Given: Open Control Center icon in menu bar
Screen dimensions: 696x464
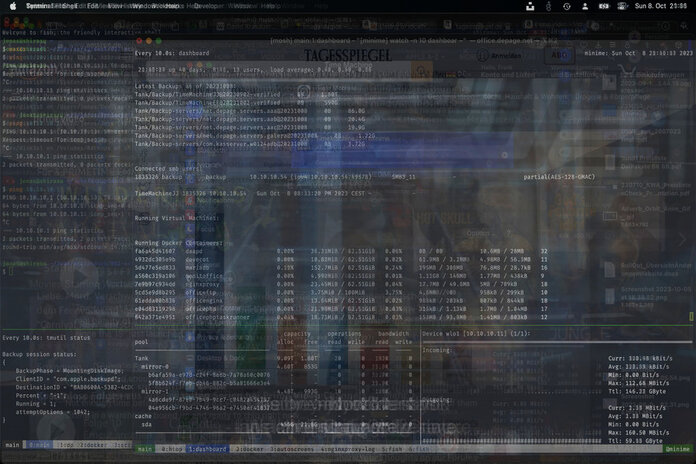Looking at the screenshot, I should [622, 6].
